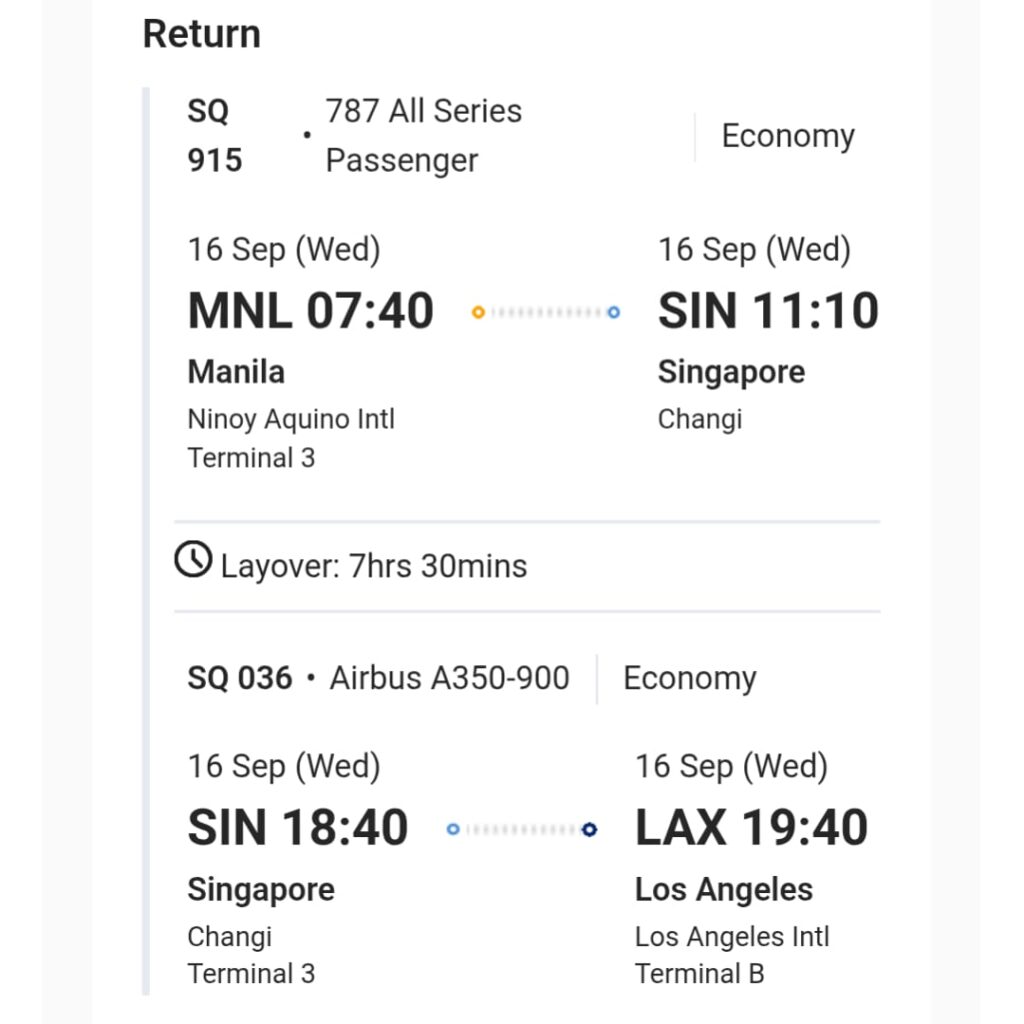Click the light blue dot after SIN 18:40
Viewport: 1024px width, 1024px height.
point(453,829)
